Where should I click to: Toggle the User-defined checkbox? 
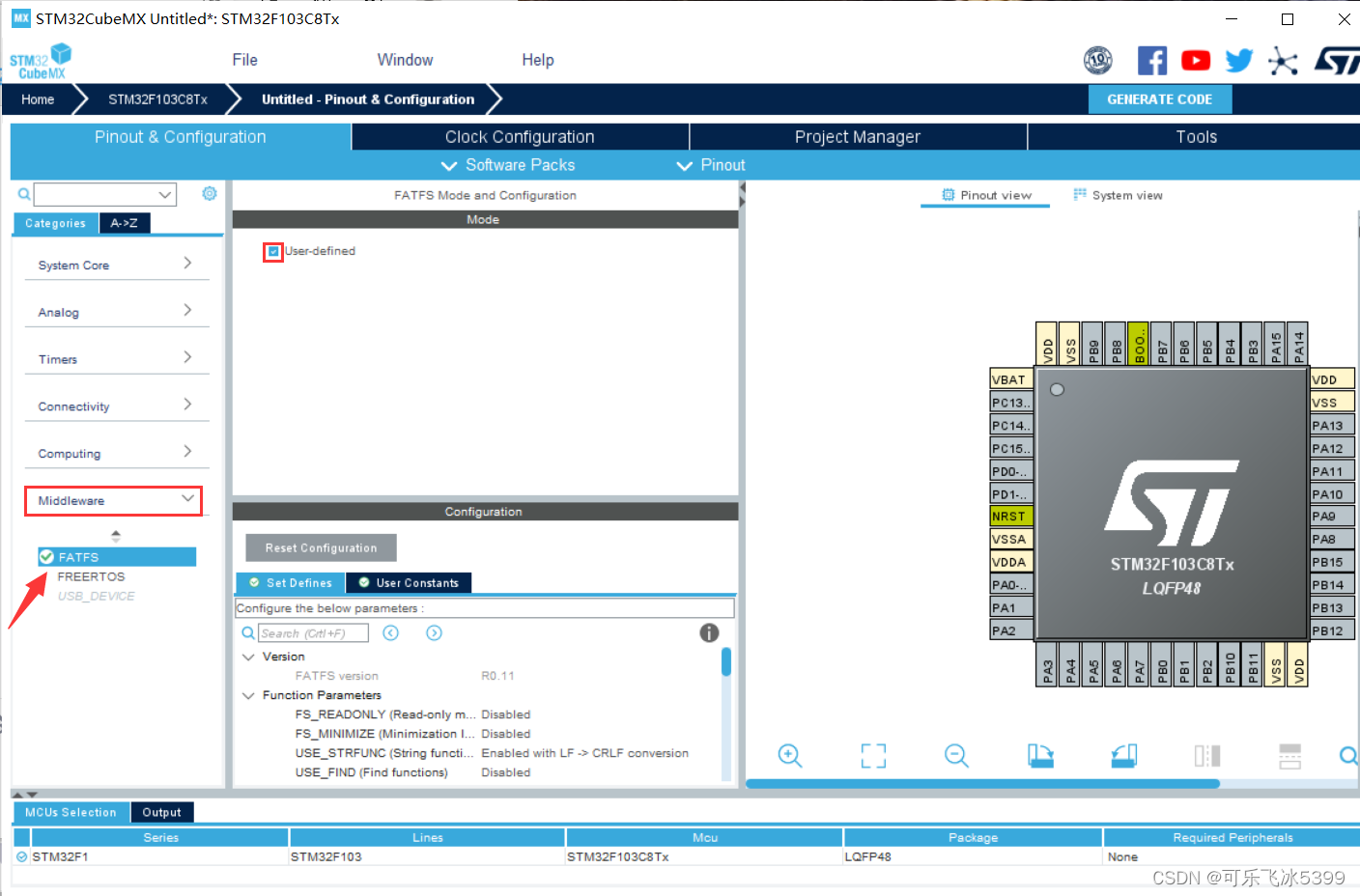(273, 252)
